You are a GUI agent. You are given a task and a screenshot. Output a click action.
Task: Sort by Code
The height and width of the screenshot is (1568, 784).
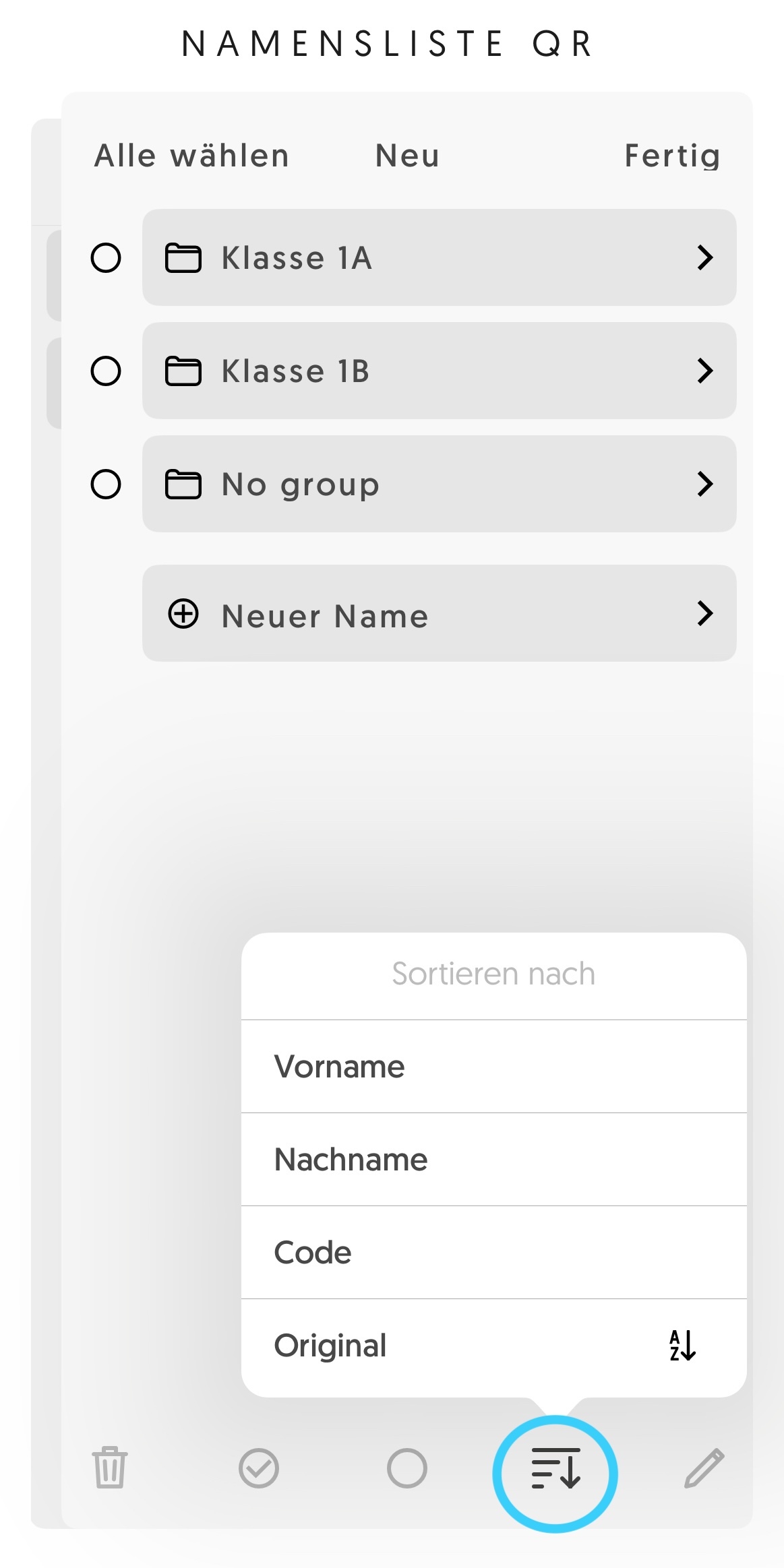(493, 1252)
